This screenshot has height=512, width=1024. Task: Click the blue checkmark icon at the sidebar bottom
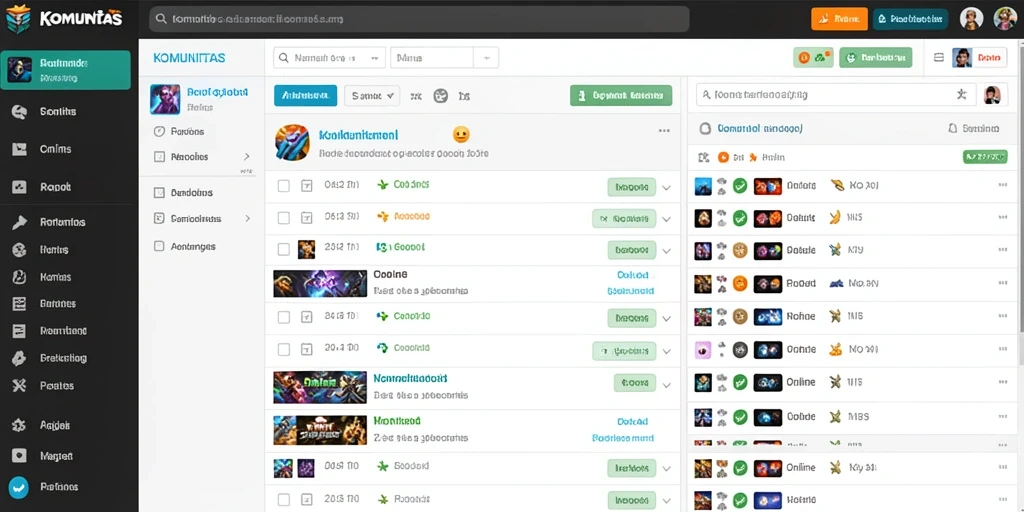18,487
